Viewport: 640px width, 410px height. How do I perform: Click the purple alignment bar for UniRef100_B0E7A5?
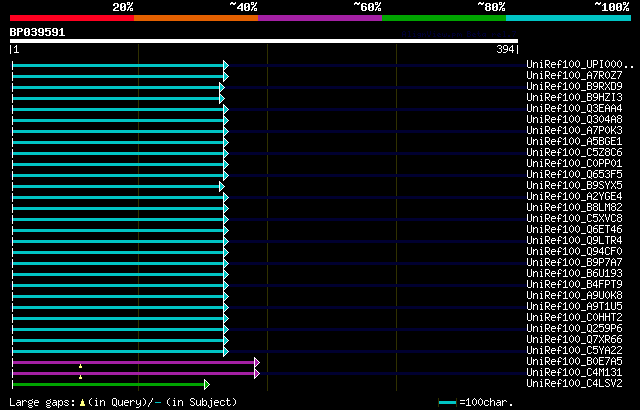pyautogui.click(x=133, y=362)
